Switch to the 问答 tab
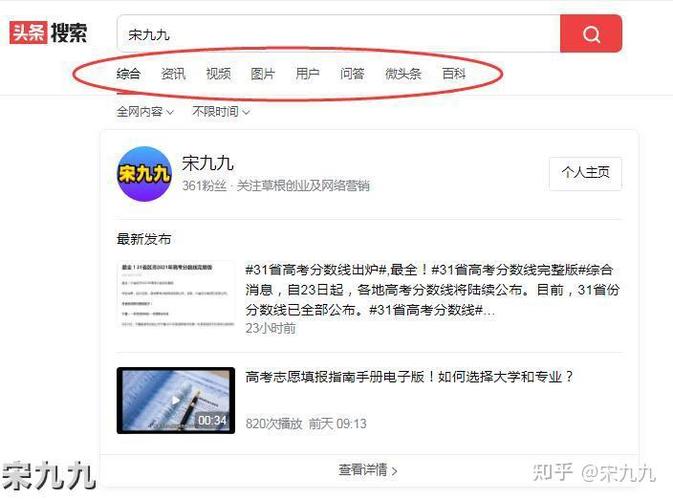The height and width of the screenshot is (500, 673). pyautogui.click(x=352, y=74)
